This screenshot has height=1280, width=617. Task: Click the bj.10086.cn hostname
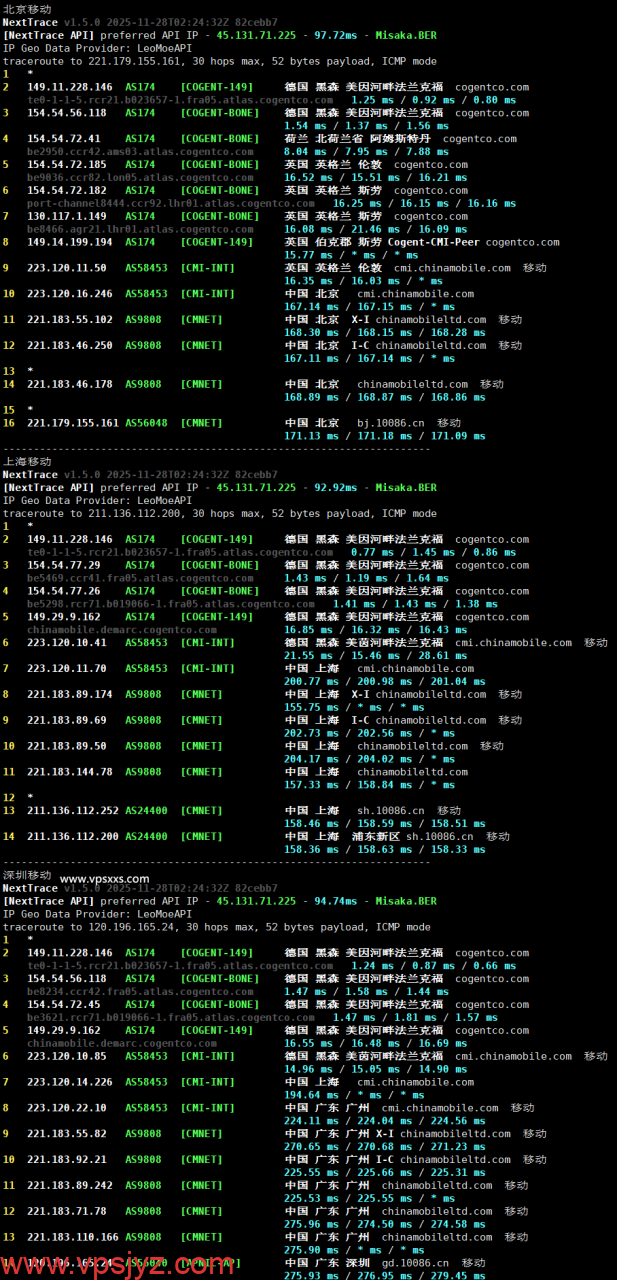(x=391, y=423)
